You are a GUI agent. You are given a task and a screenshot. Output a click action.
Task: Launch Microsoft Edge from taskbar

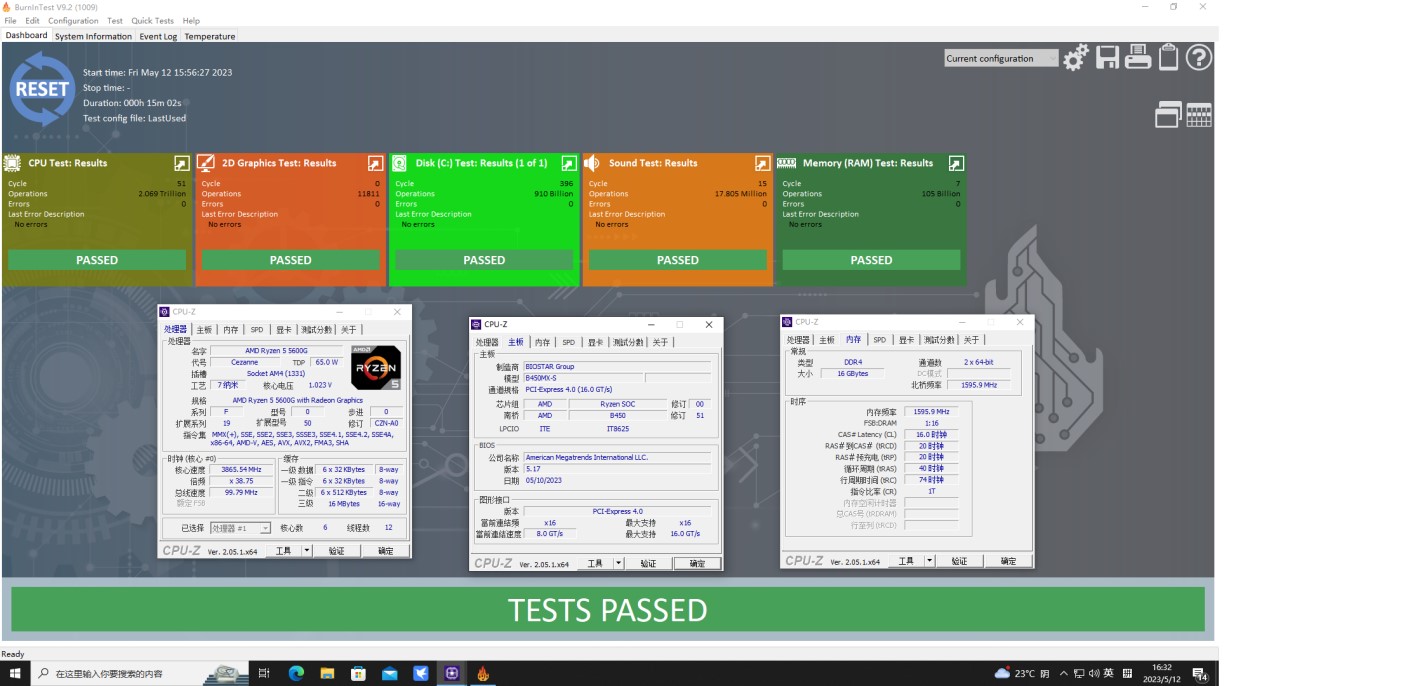(296, 674)
